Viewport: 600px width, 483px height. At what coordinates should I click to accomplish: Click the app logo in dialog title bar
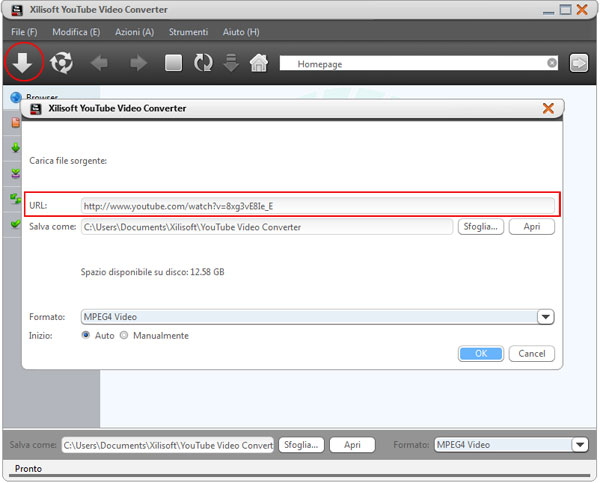36,109
